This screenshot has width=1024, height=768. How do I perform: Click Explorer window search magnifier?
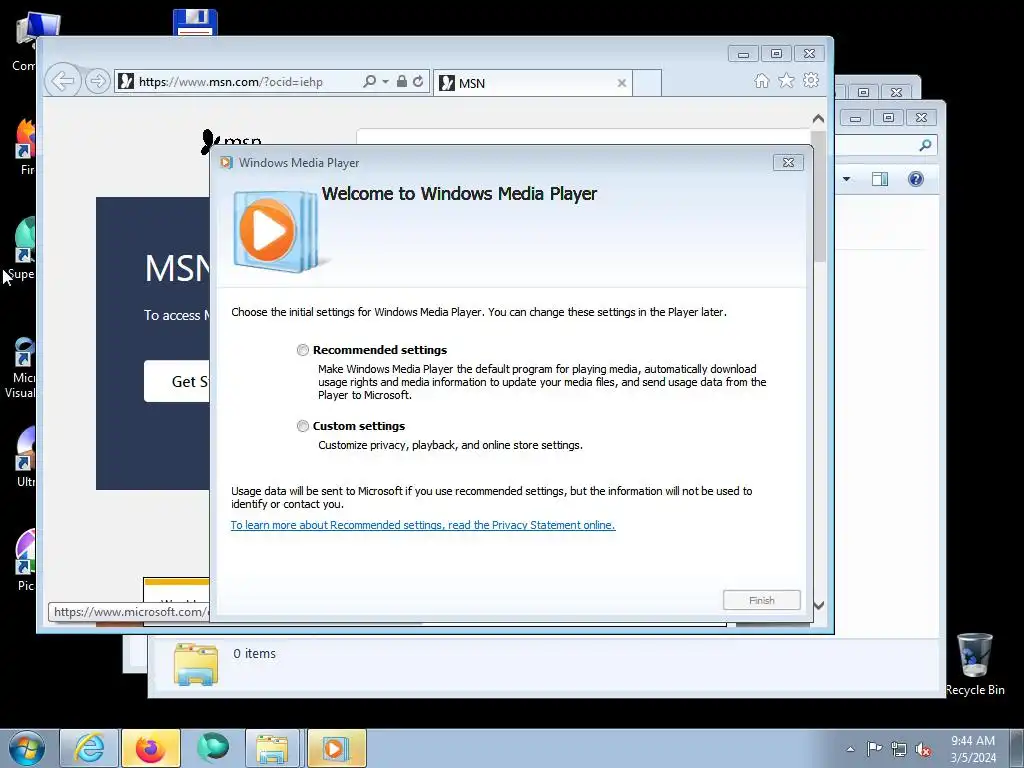(925, 145)
